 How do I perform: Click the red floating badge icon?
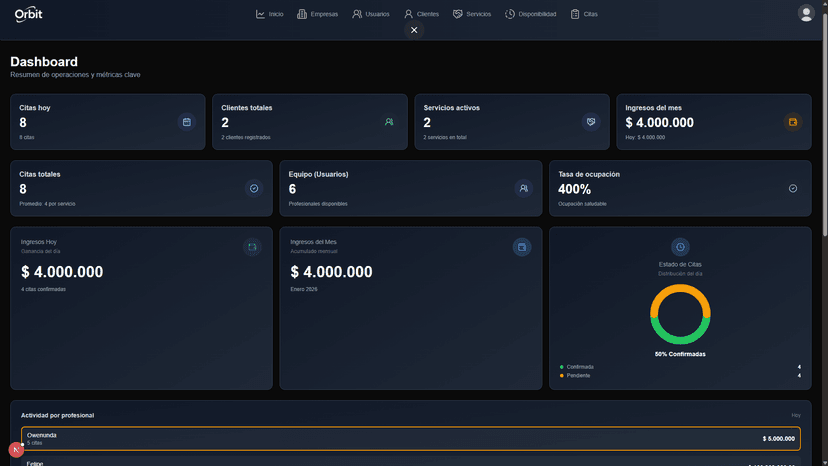coord(16,450)
